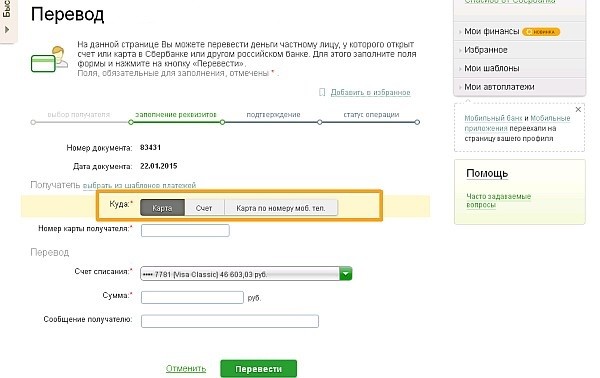Image resolution: width=600 pixels, height=378 pixels.
Task: Click the Перевод page title
Action: click(x=67, y=15)
